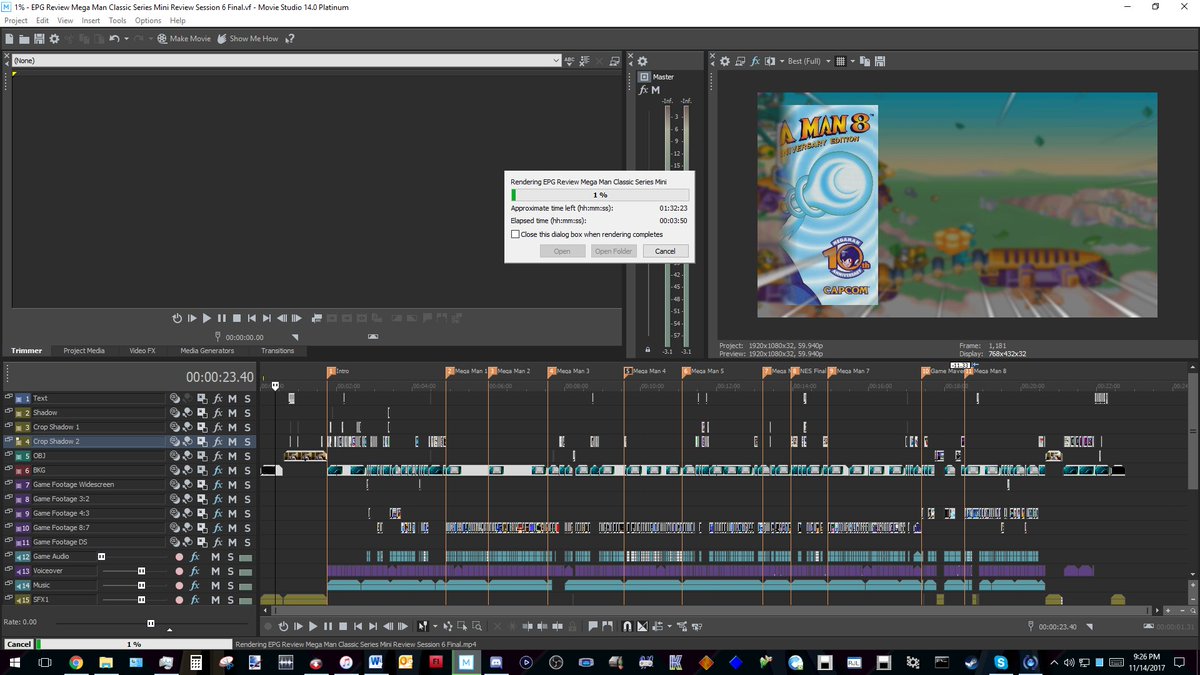The width and height of the screenshot is (1200, 675).
Task: Click the Open project folder icon
Action: point(24,38)
